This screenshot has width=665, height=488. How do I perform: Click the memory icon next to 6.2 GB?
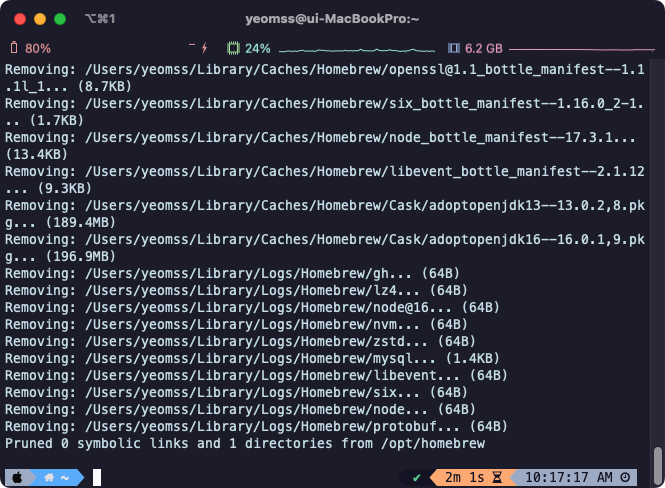[x=454, y=48]
